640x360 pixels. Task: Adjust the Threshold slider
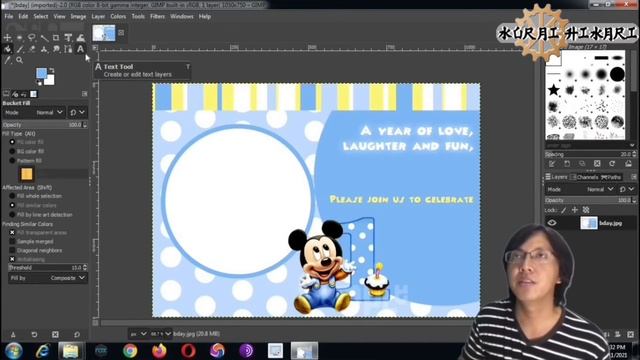47,268
